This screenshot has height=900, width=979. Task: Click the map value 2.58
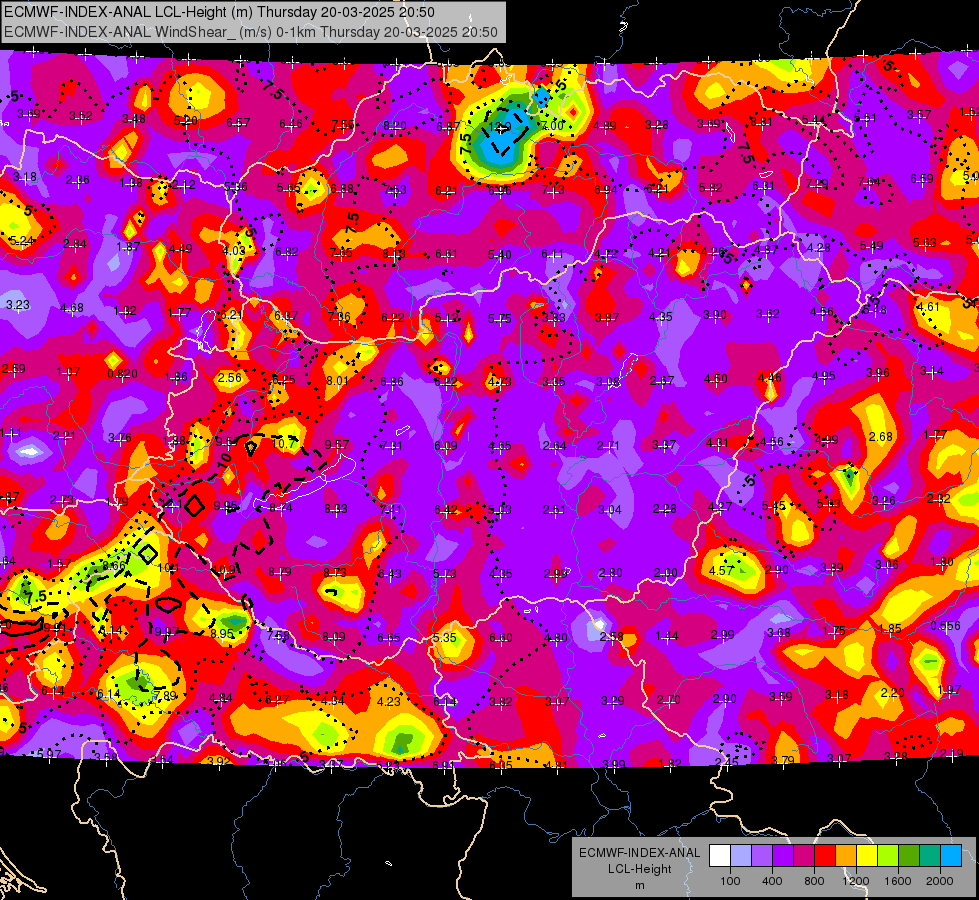tap(611, 636)
